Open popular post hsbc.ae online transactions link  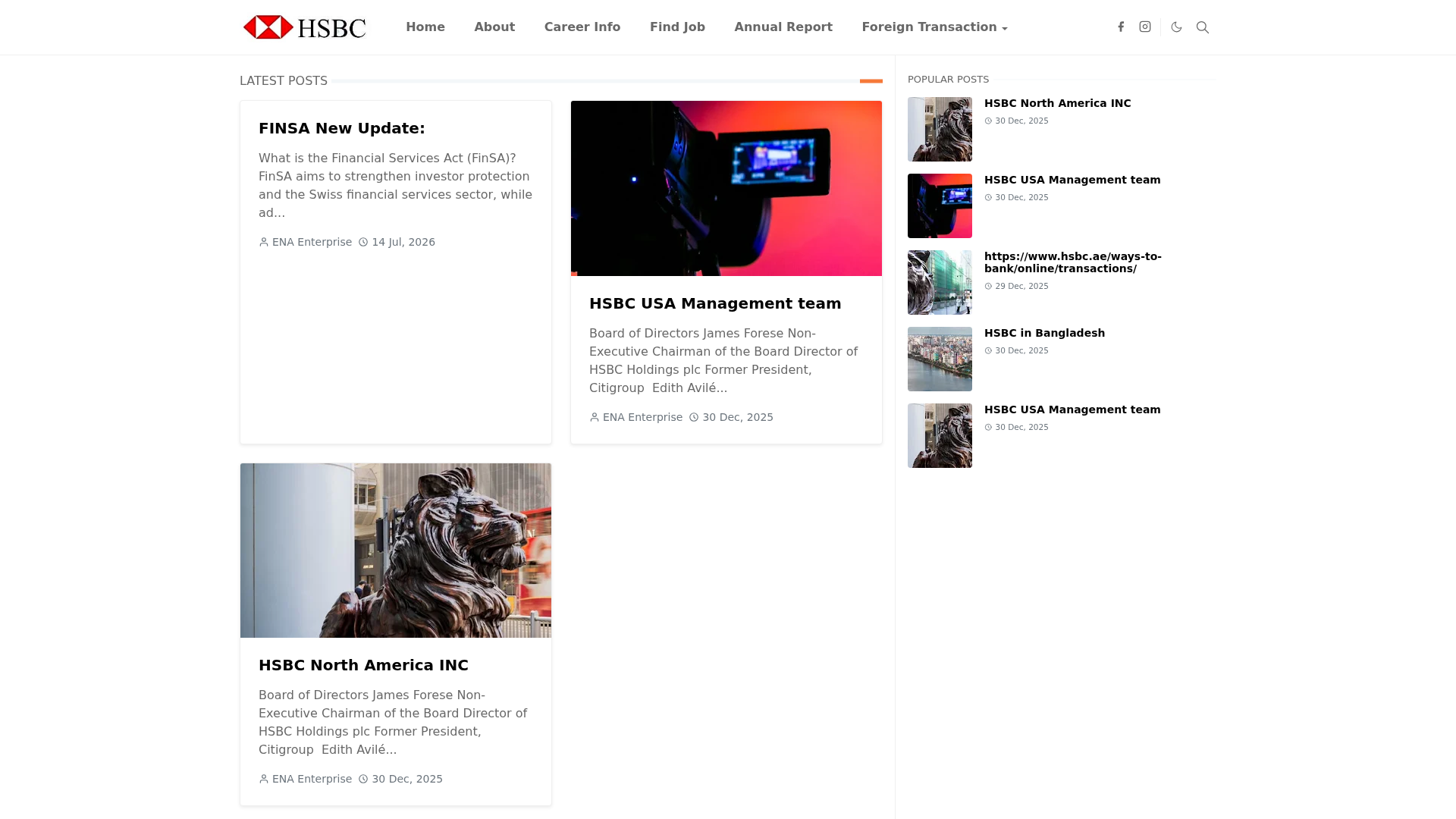(x=1073, y=262)
